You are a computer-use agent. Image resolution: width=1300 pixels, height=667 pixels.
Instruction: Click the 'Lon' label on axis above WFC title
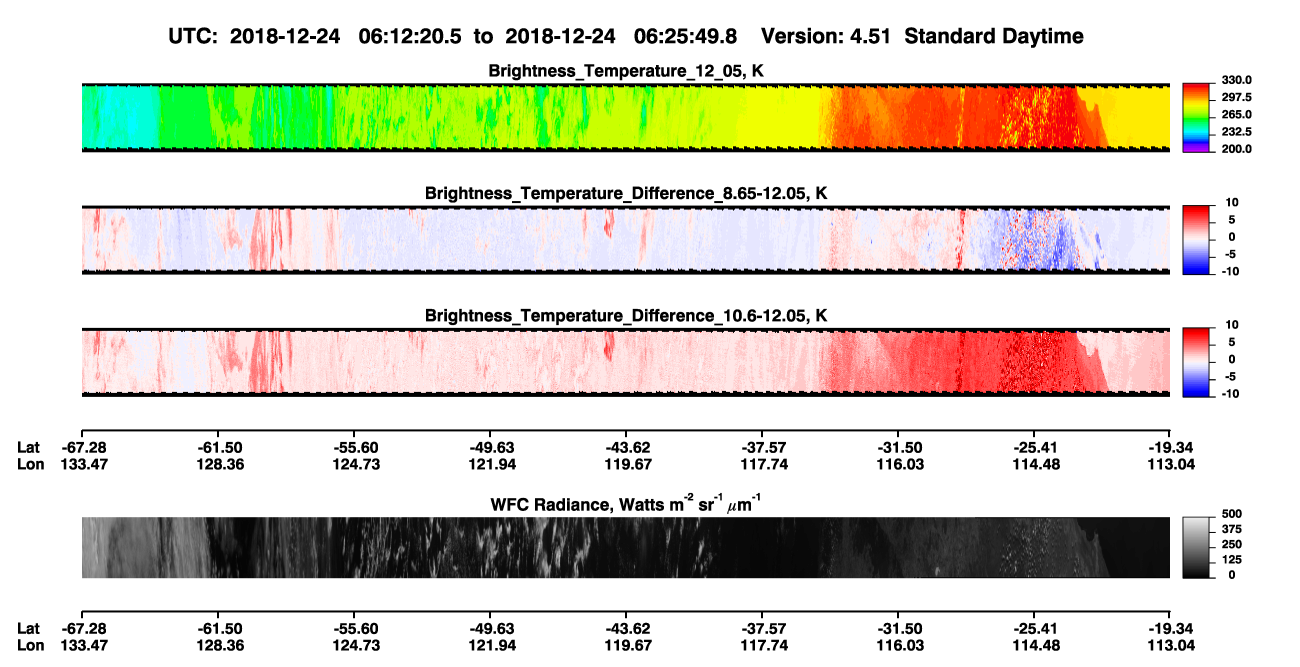point(30,464)
